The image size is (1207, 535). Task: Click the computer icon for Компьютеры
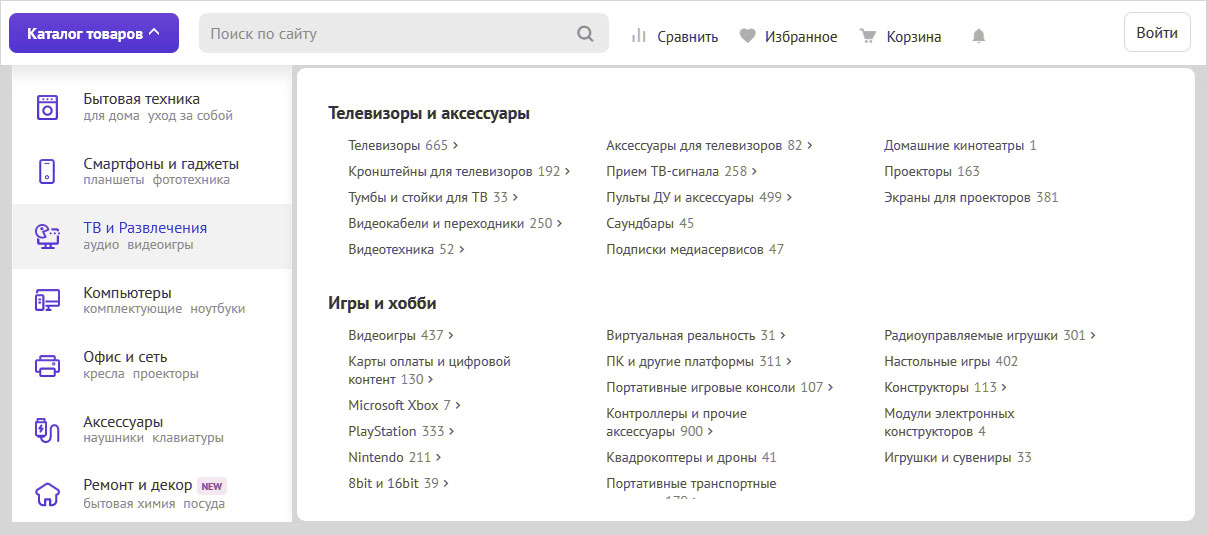click(x=47, y=300)
